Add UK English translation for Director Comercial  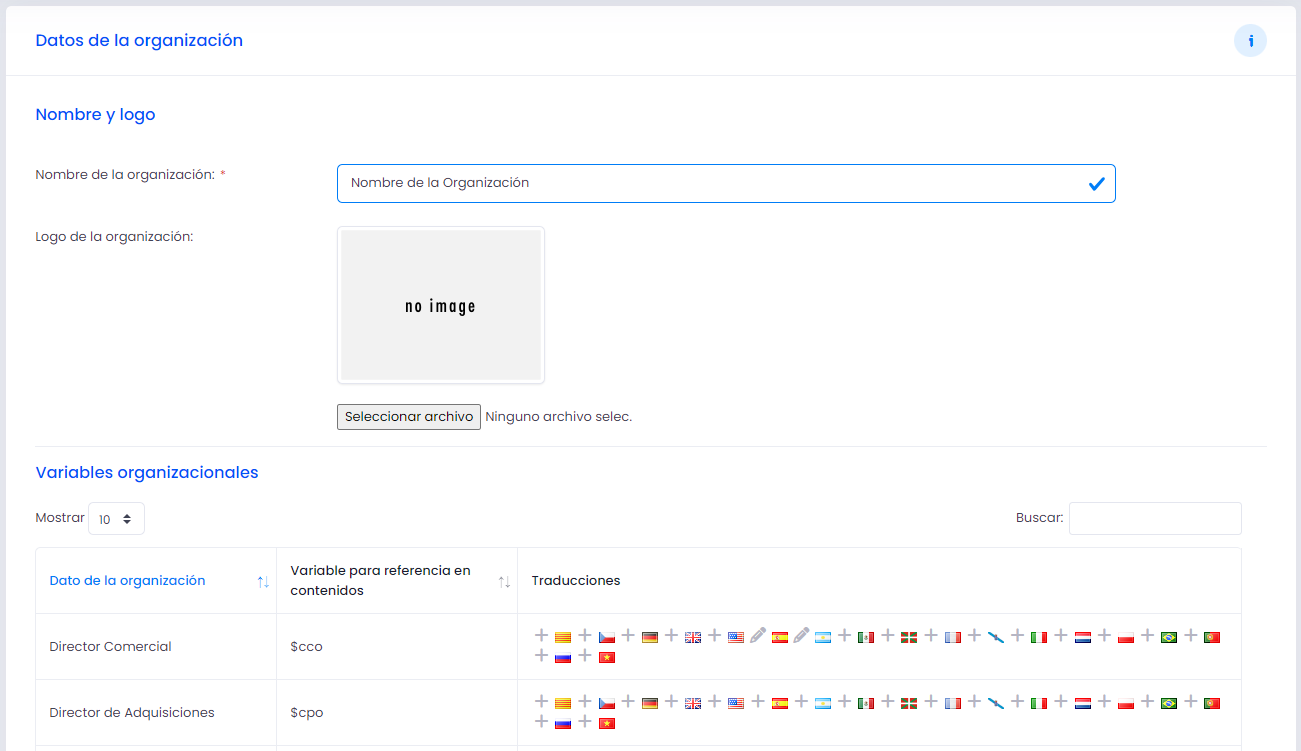[x=671, y=636]
